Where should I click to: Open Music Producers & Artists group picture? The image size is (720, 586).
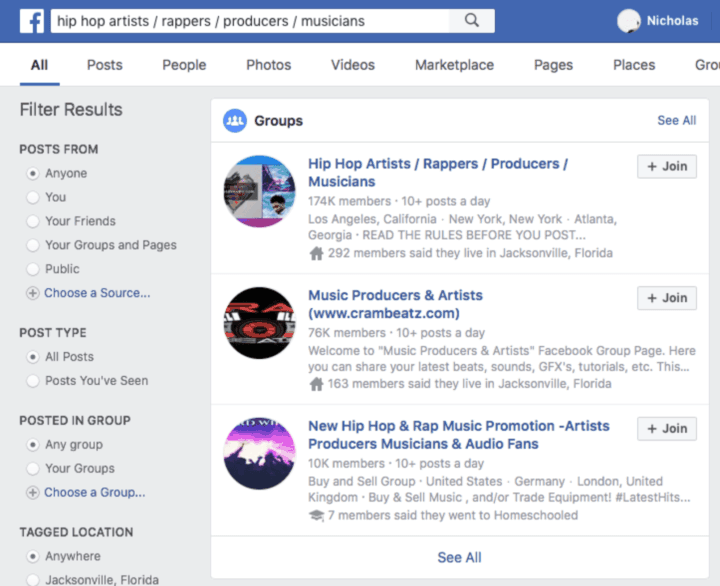coord(260,323)
